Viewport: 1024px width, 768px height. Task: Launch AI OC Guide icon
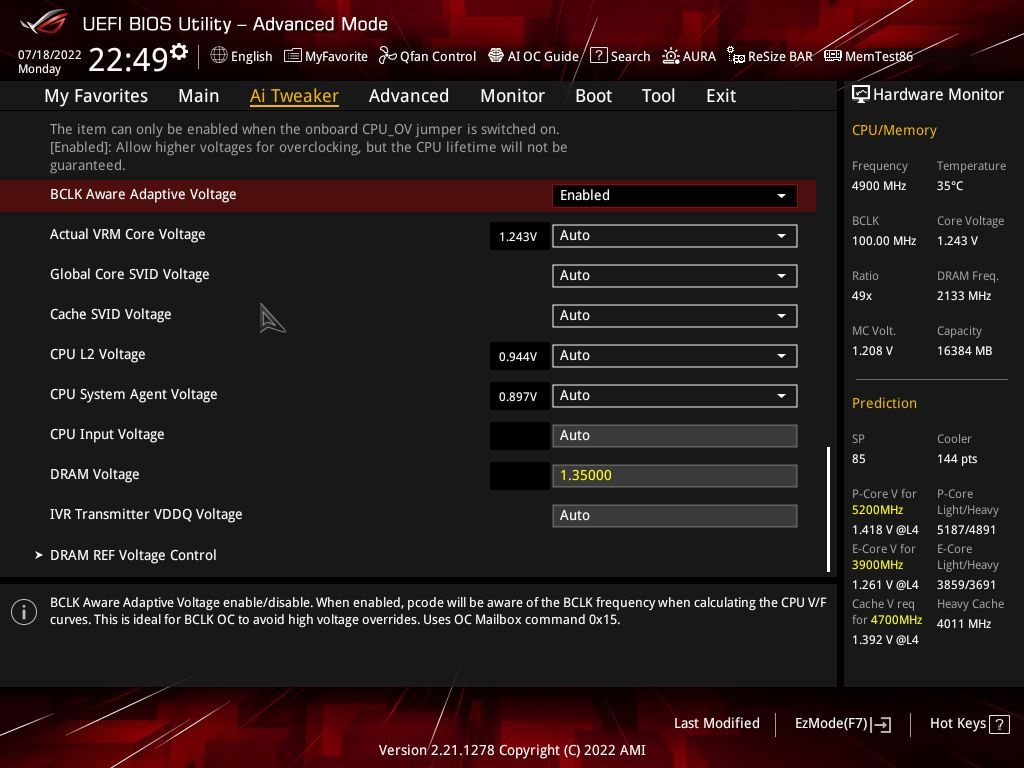tap(496, 56)
